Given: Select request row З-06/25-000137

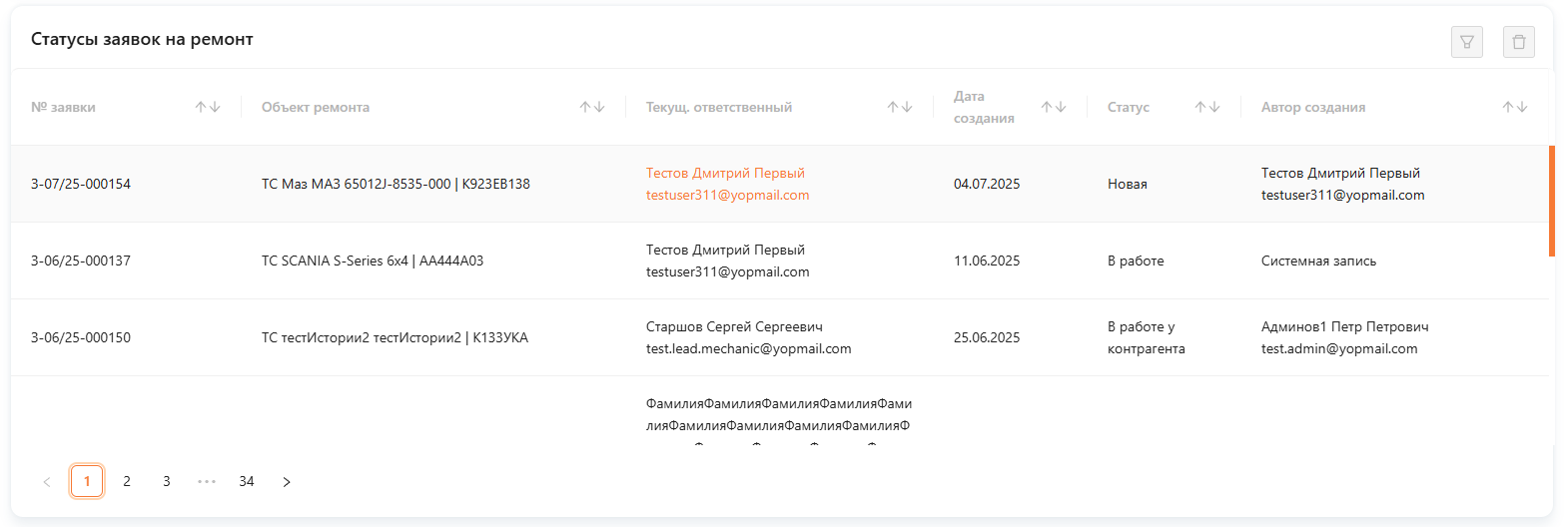Looking at the screenshot, I should tap(81, 261).
